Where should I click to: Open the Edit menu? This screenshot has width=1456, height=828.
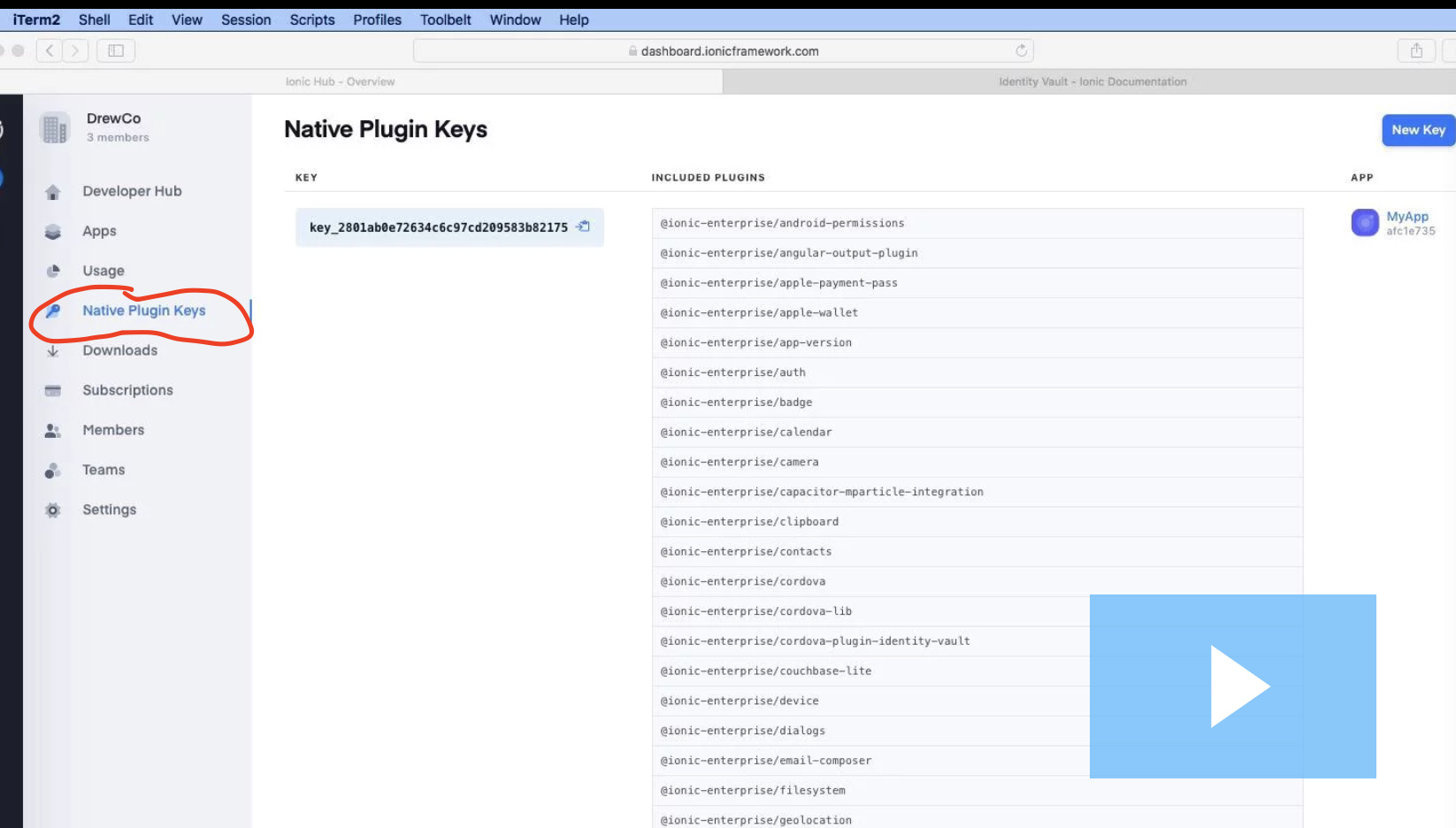point(141,19)
